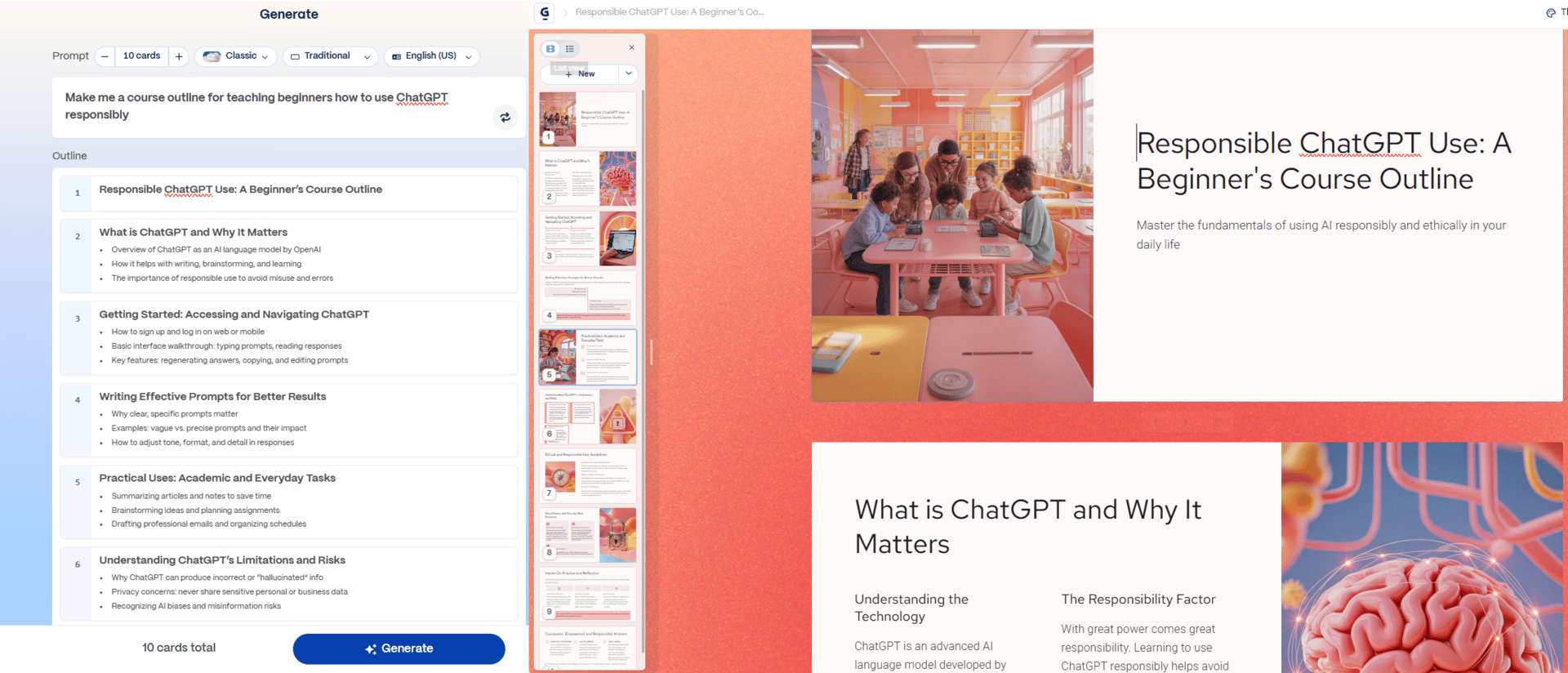Click bullet "Examples: vague vs. precise prompts"
Image resolution: width=1568 pixels, height=673 pixels.
(209, 428)
